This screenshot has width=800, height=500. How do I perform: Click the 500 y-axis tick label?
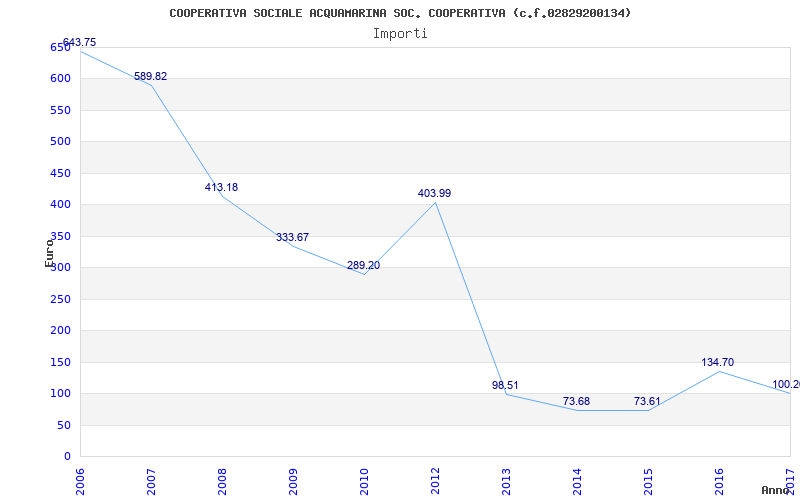pos(60,142)
